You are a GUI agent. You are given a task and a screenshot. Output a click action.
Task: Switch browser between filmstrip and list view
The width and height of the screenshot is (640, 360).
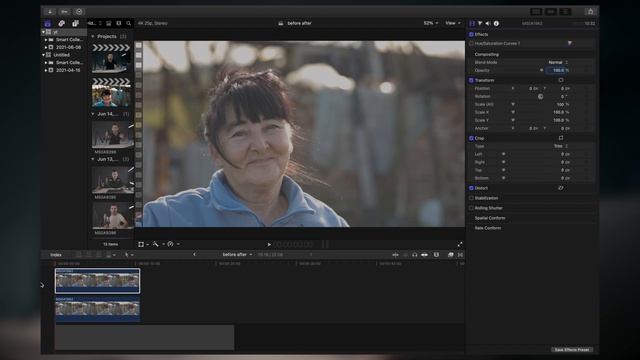point(119,23)
